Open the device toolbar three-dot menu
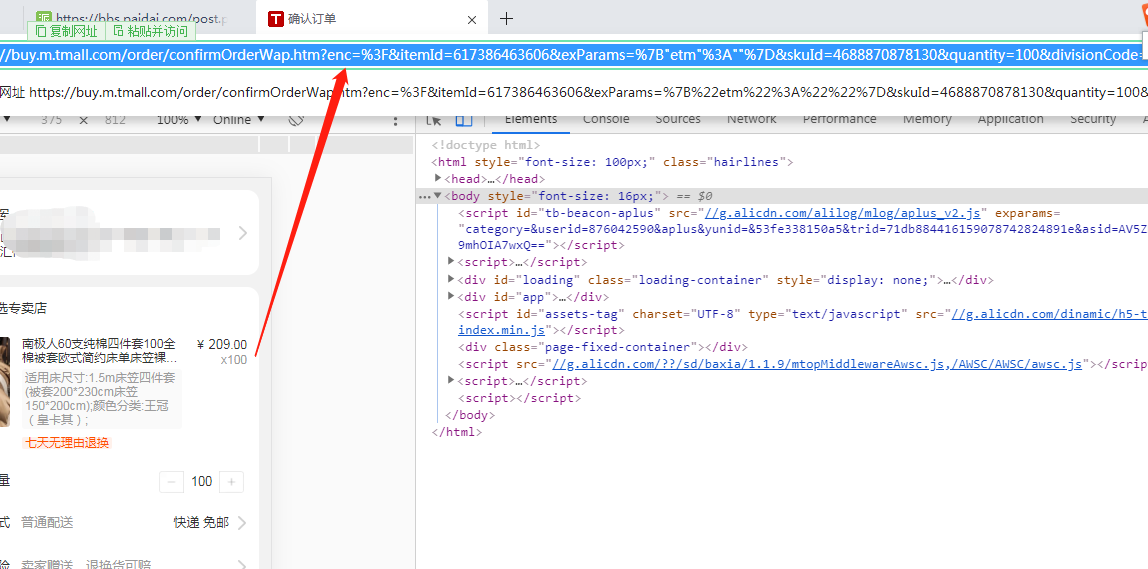 coord(395,121)
